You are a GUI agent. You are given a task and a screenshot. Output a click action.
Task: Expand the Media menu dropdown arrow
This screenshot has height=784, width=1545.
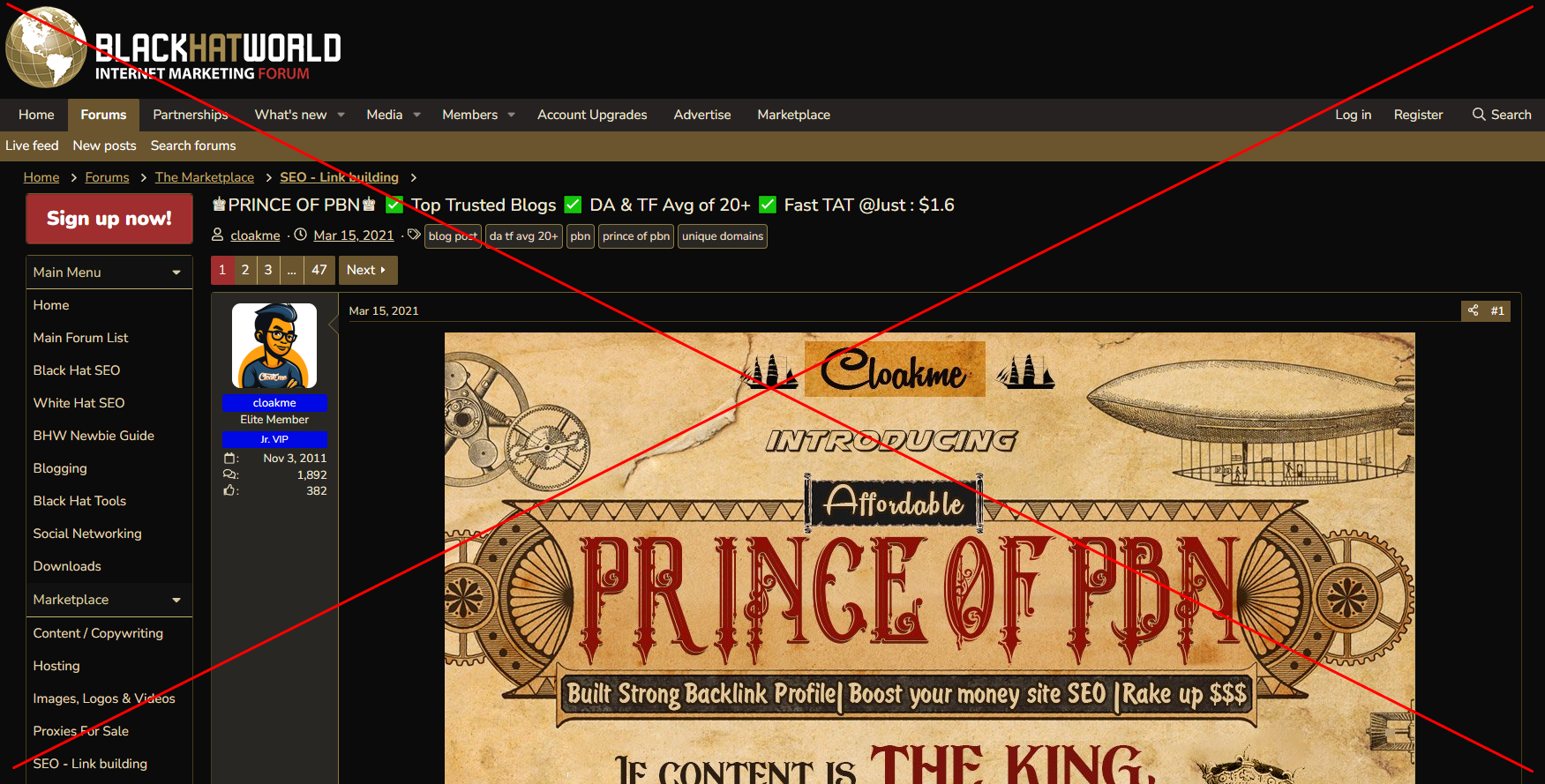click(417, 115)
